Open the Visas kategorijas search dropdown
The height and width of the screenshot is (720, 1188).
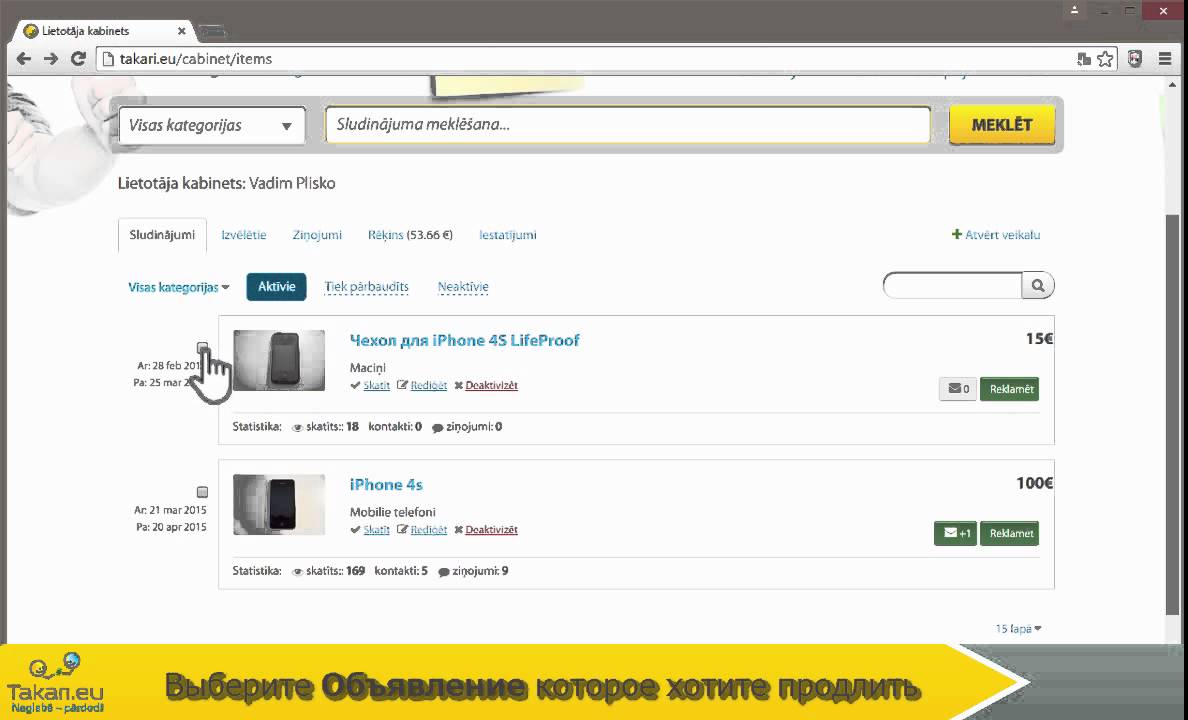212,125
